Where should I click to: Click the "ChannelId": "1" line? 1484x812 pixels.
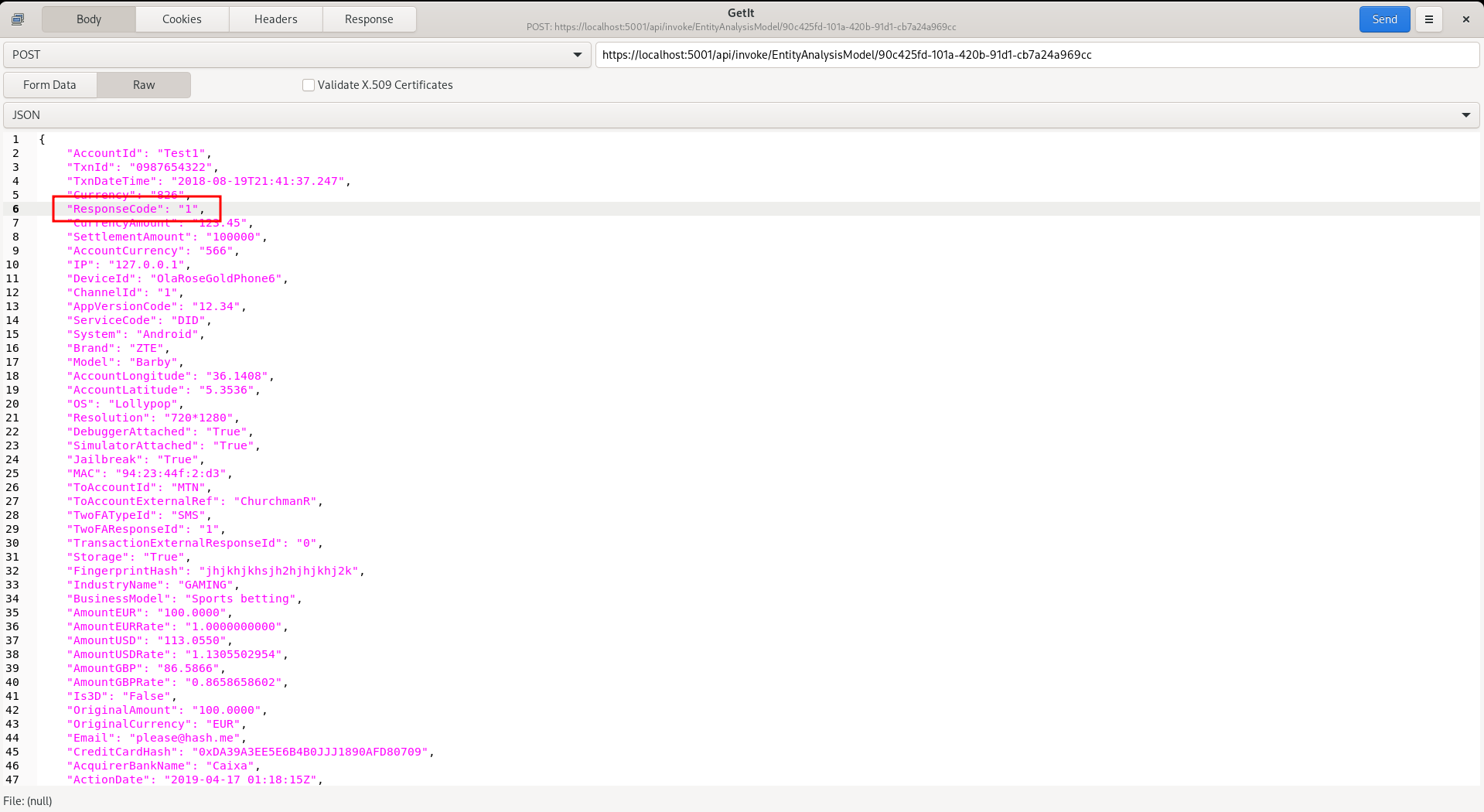tap(125, 292)
